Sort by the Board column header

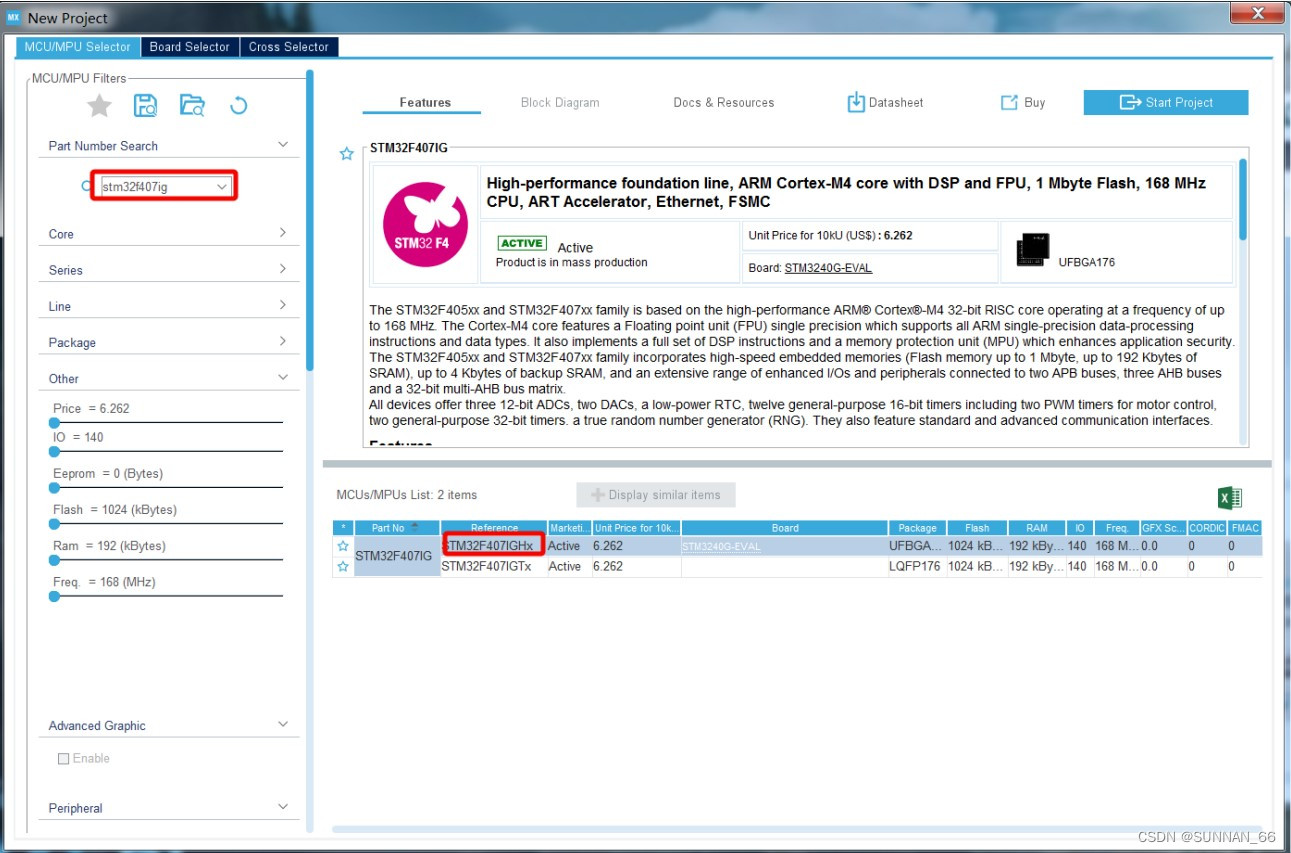(785, 528)
